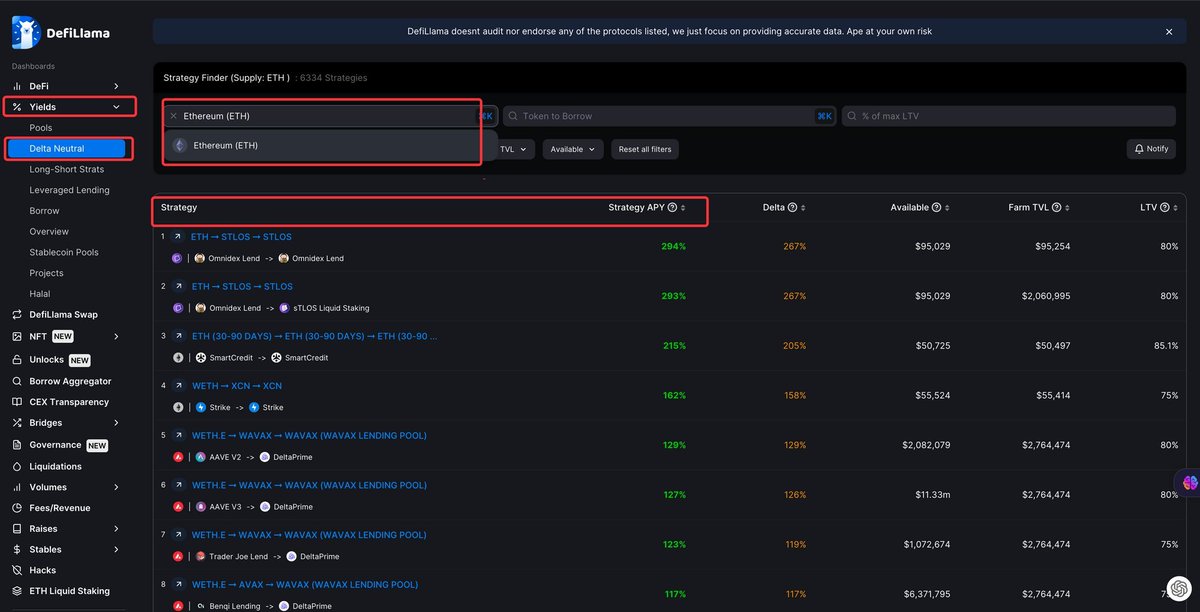Click the brain icon widget on the right edge
The width and height of the screenshot is (1200, 612).
(x=1190, y=482)
